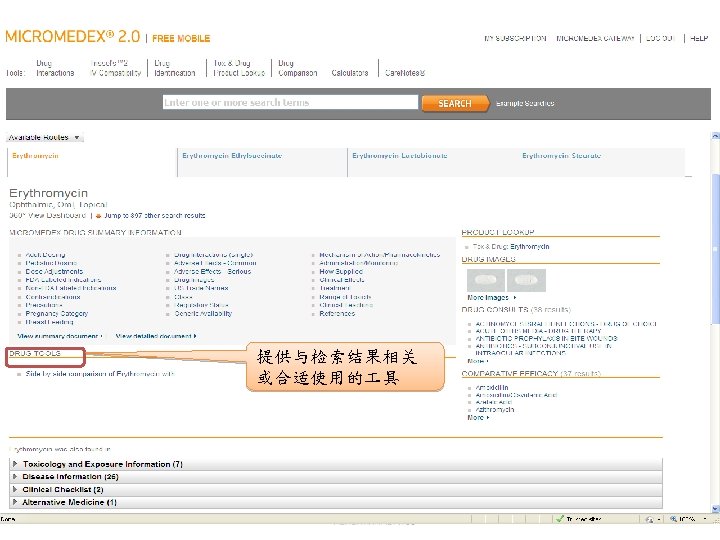The image size is (720, 540).
Task: Open the Clinical Effects link
Action: click(x=342, y=280)
